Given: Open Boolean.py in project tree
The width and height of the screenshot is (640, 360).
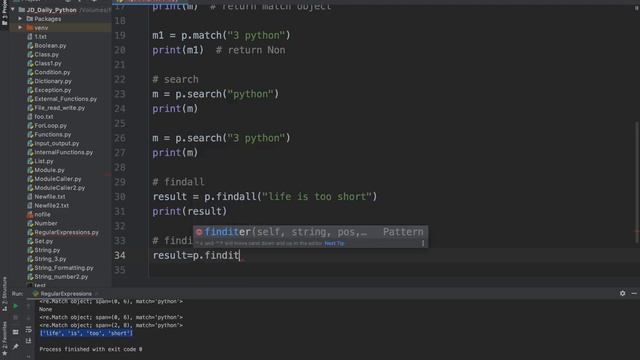Looking at the screenshot, I should point(47,45).
